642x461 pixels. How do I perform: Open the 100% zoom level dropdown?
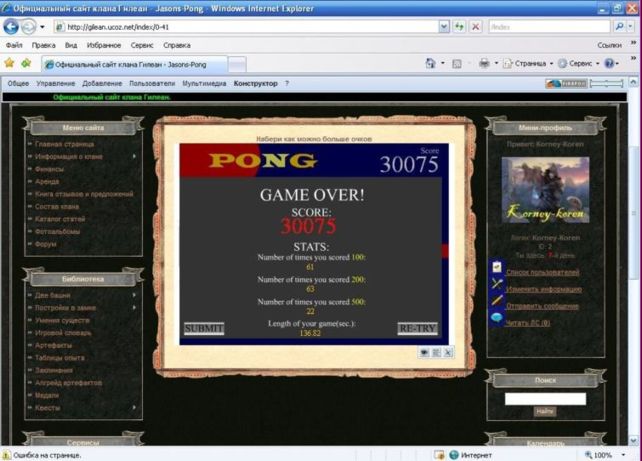point(624,455)
